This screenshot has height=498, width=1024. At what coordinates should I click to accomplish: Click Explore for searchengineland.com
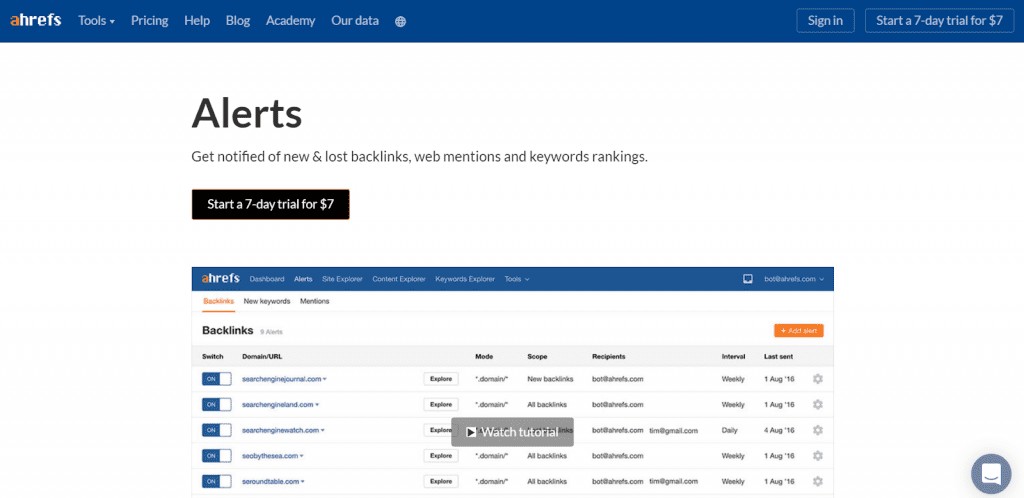[441, 405]
